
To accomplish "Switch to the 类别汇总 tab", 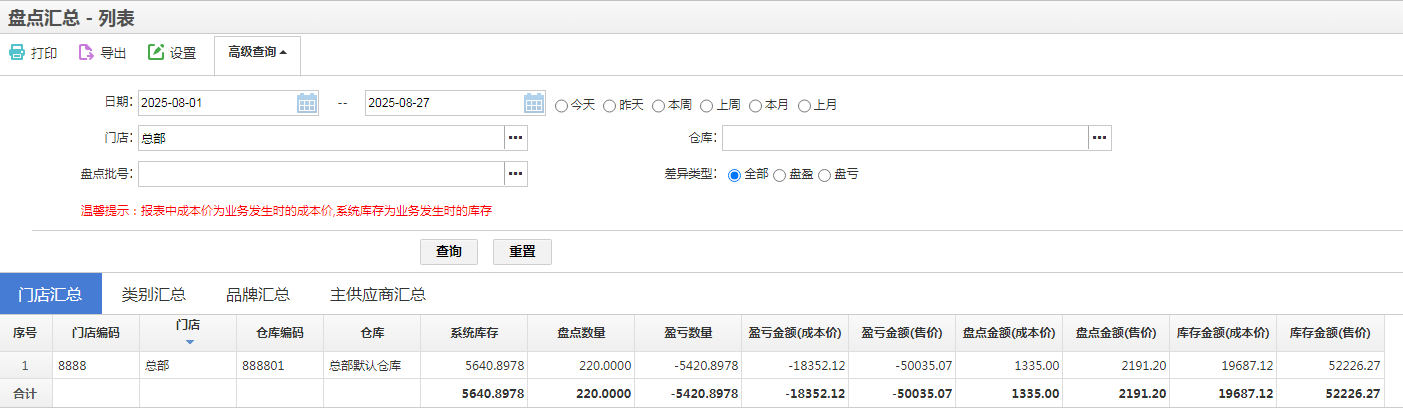I will (154, 294).
